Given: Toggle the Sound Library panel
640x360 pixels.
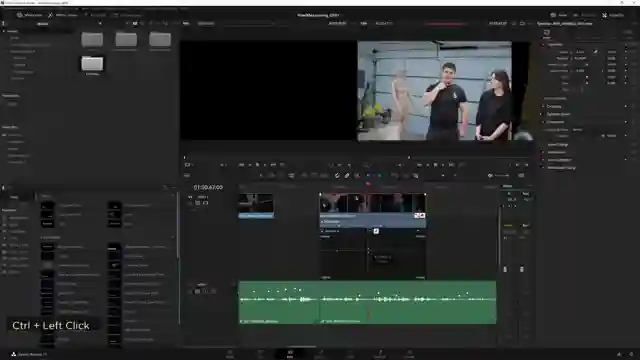Looking at the screenshot, I should [x=126, y=15].
